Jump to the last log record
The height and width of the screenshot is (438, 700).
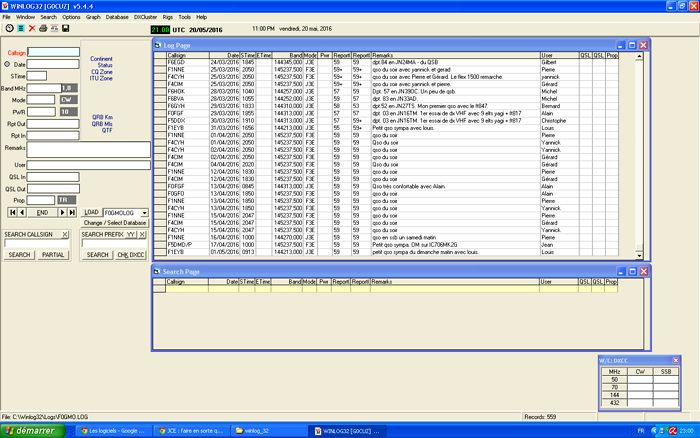pos(72,213)
